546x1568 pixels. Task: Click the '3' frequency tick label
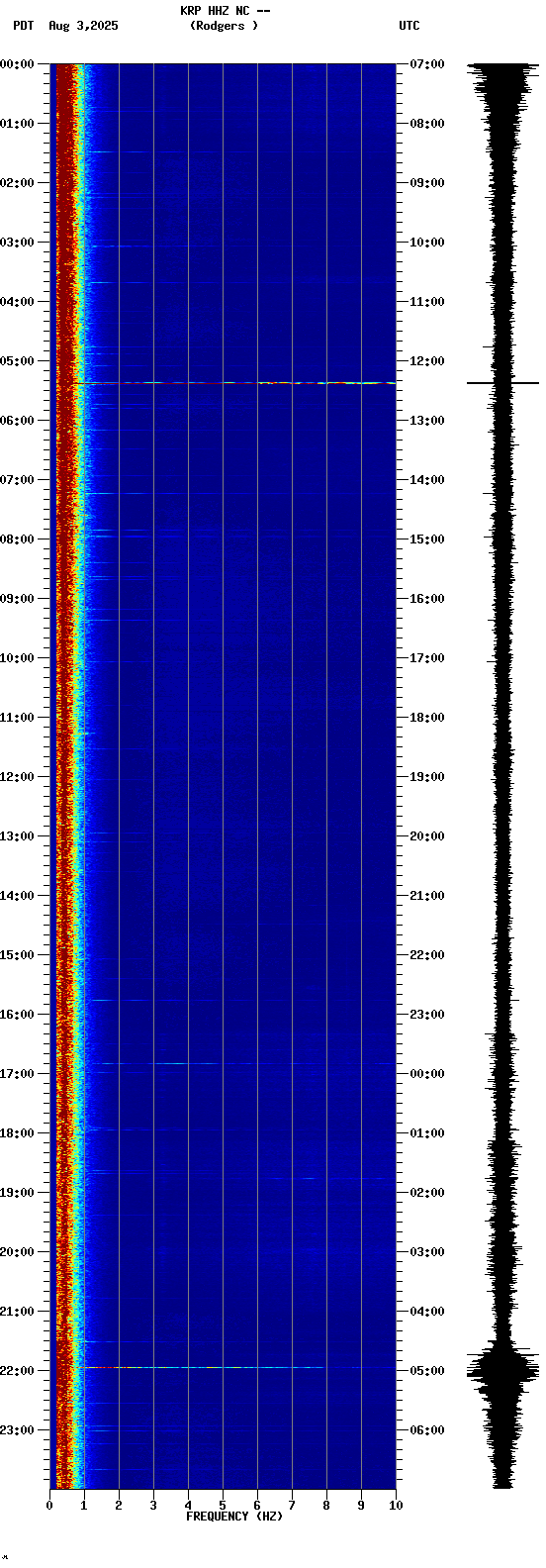point(153,1506)
